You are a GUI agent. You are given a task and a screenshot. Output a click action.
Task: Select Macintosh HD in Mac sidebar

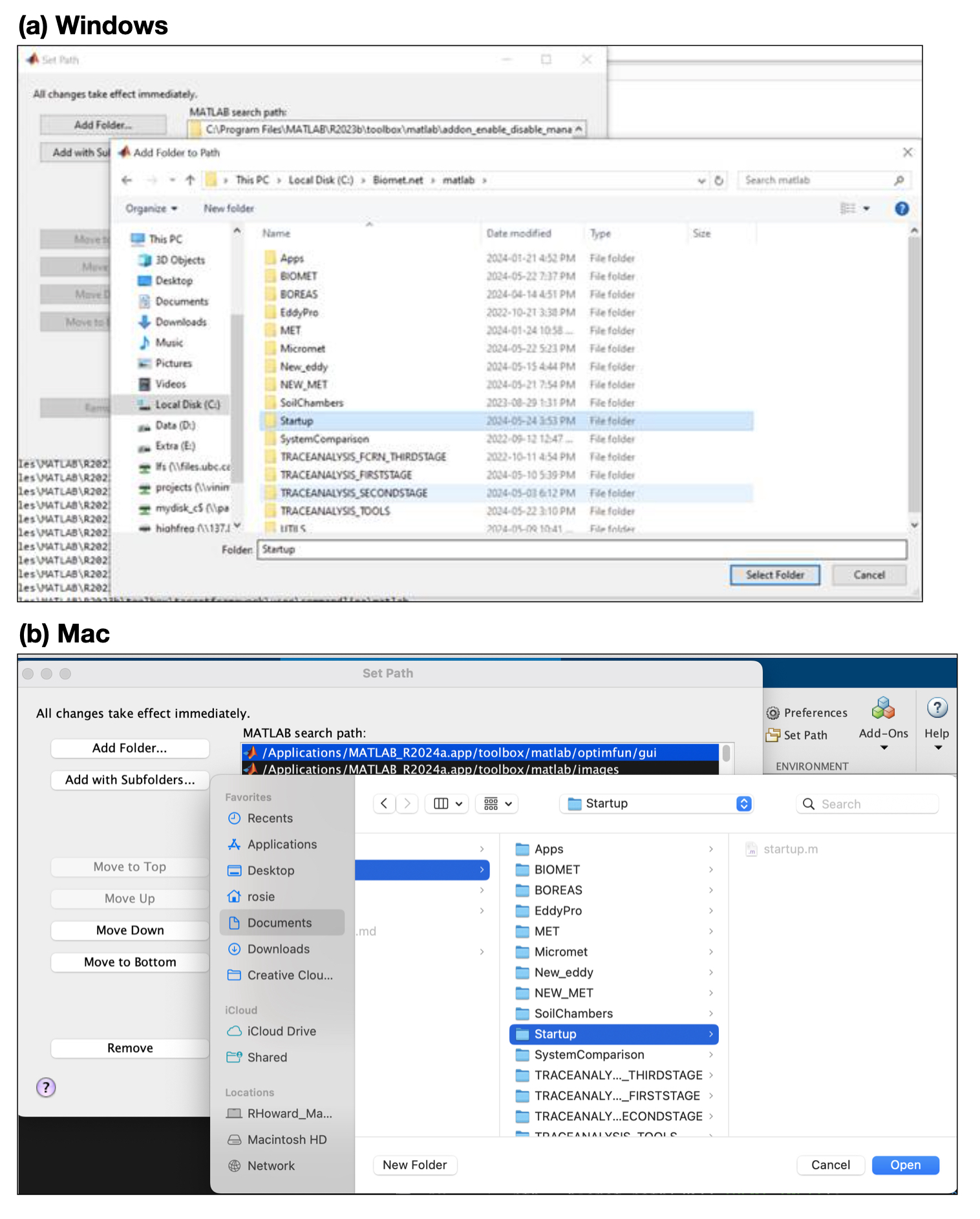click(x=282, y=1139)
